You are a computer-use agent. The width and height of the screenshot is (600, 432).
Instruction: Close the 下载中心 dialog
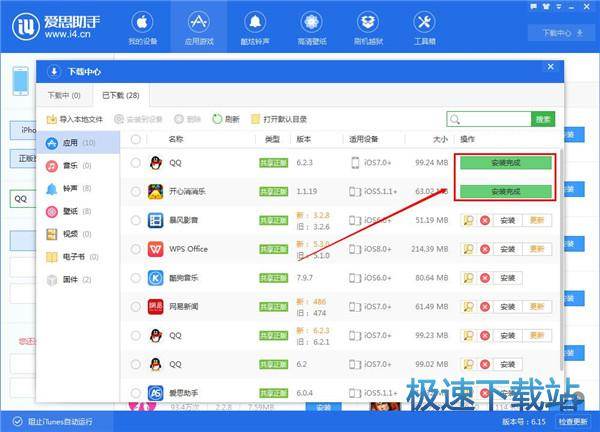550,67
